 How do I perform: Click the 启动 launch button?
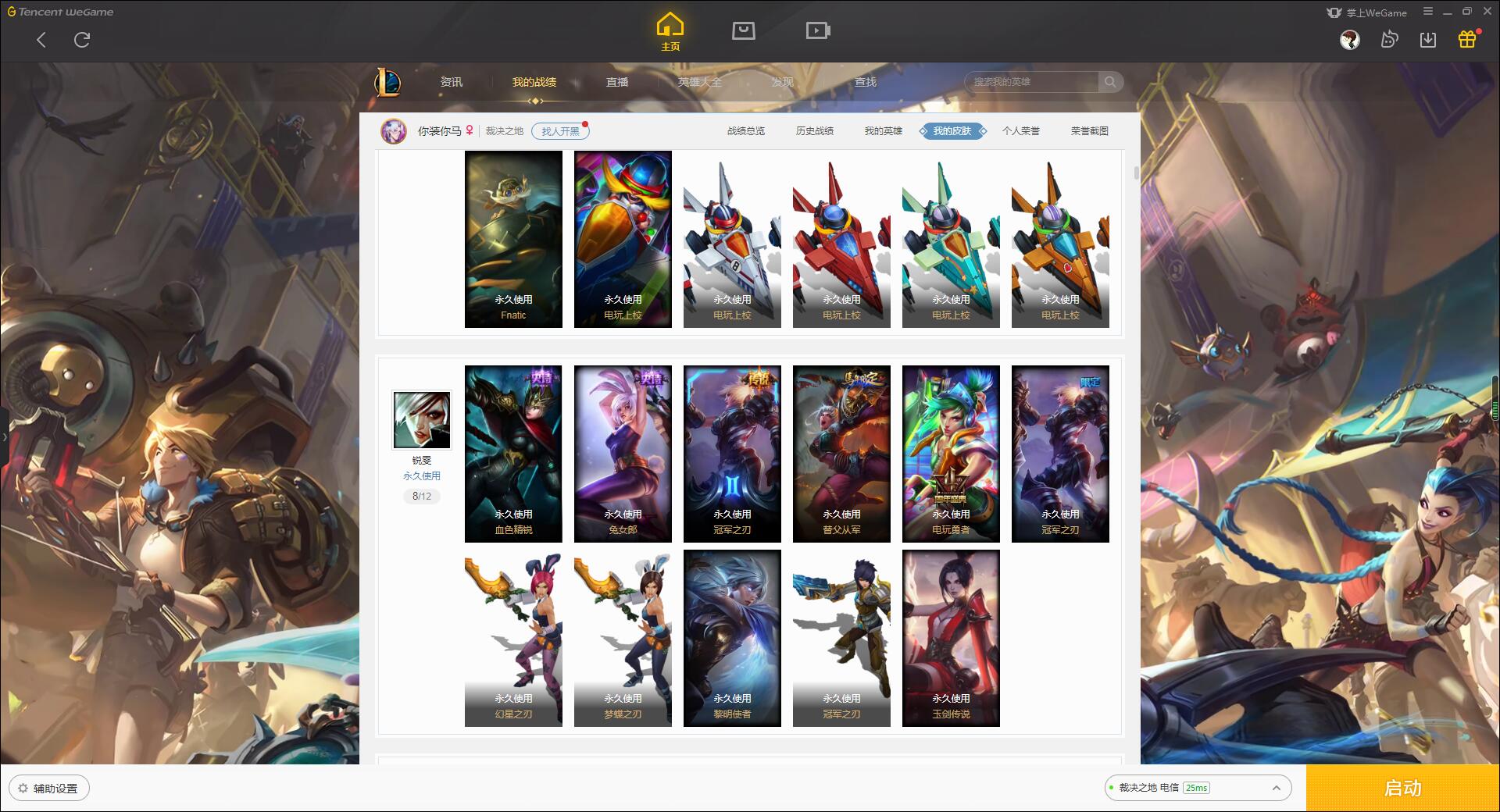click(x=1403, y=789)
